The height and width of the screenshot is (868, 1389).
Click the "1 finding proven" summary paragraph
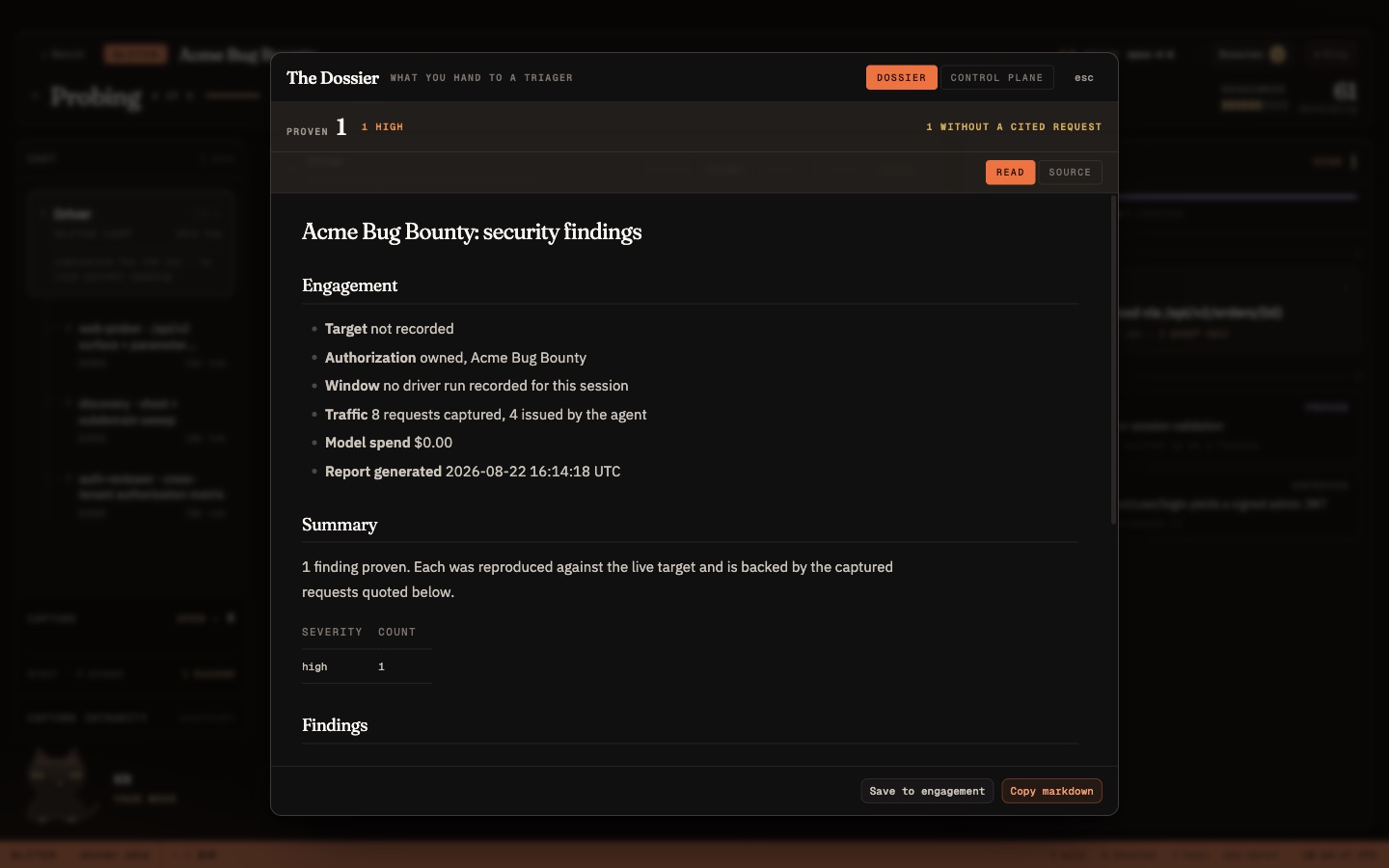tap(597, 580)
